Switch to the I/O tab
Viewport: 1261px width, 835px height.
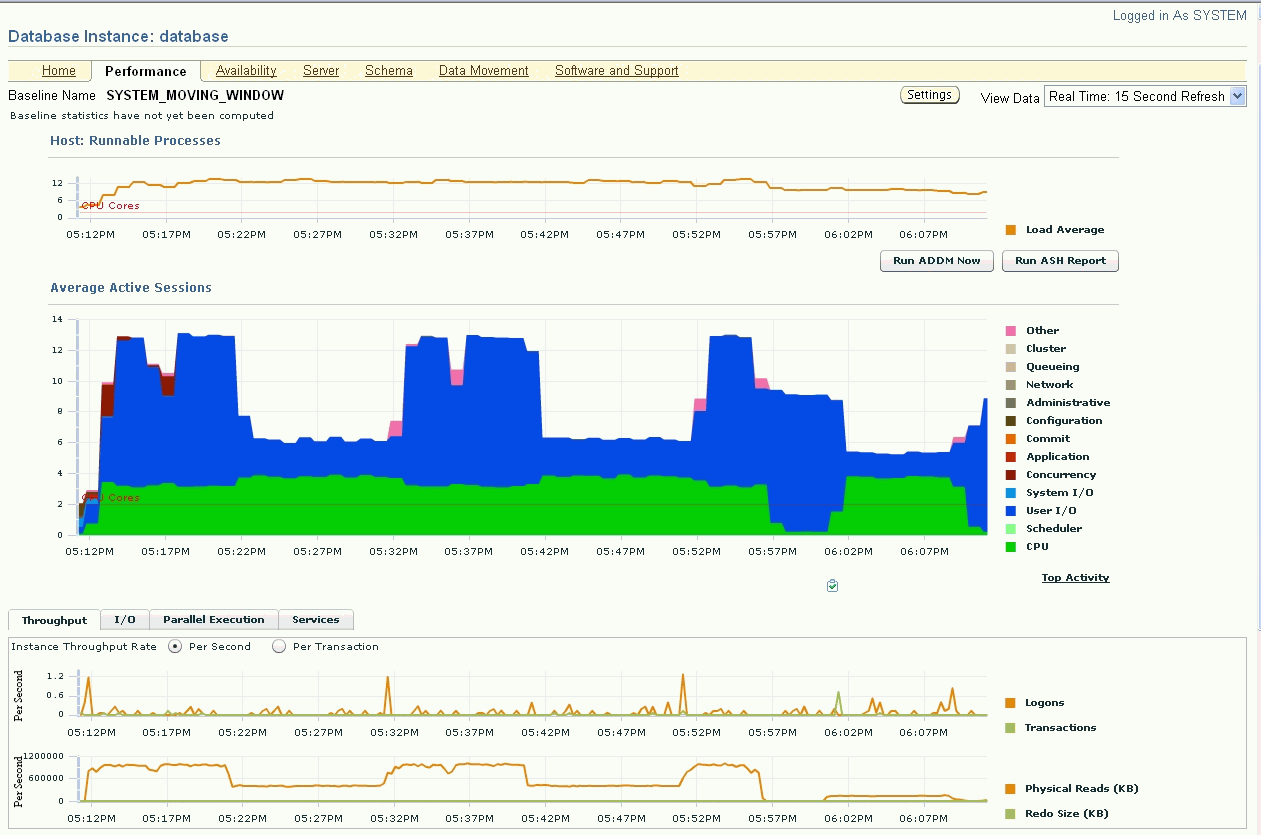click(x=124, y=620)
